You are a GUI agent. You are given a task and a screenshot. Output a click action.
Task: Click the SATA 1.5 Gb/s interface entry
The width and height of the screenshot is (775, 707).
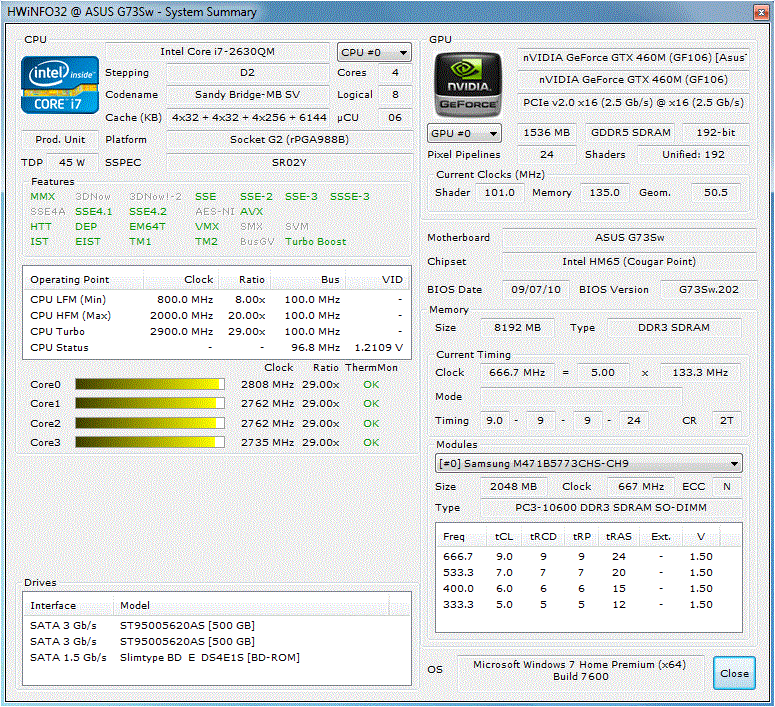pos(68,658)
